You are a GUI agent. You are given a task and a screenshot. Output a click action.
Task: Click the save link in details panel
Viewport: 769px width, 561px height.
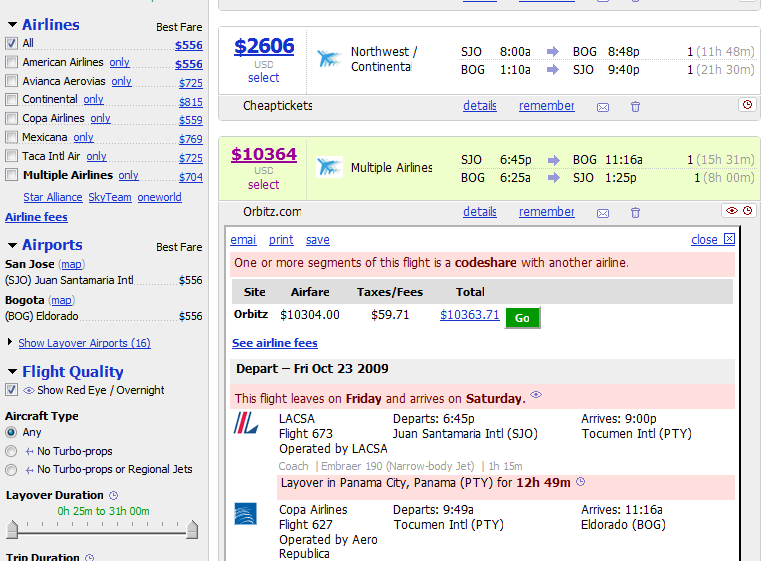tap(318, 240)
